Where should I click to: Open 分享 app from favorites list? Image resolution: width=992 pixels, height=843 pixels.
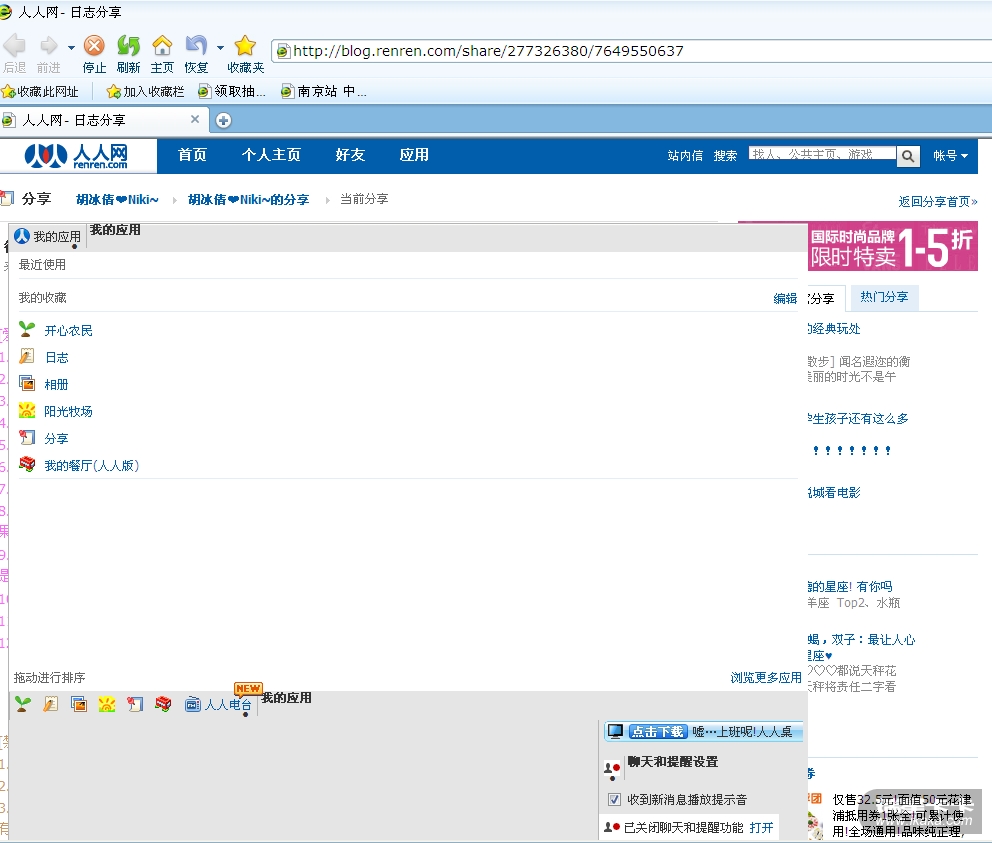point(56,438)
